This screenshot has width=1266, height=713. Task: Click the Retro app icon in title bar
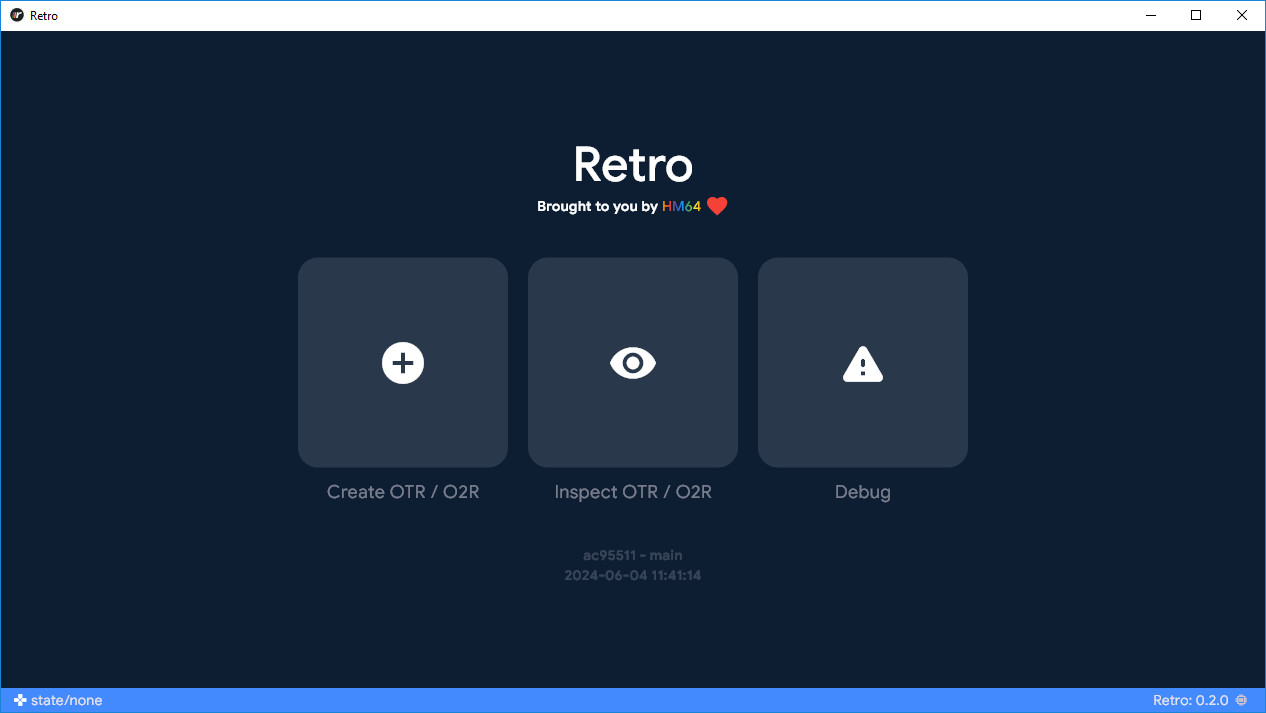point(17,15)
